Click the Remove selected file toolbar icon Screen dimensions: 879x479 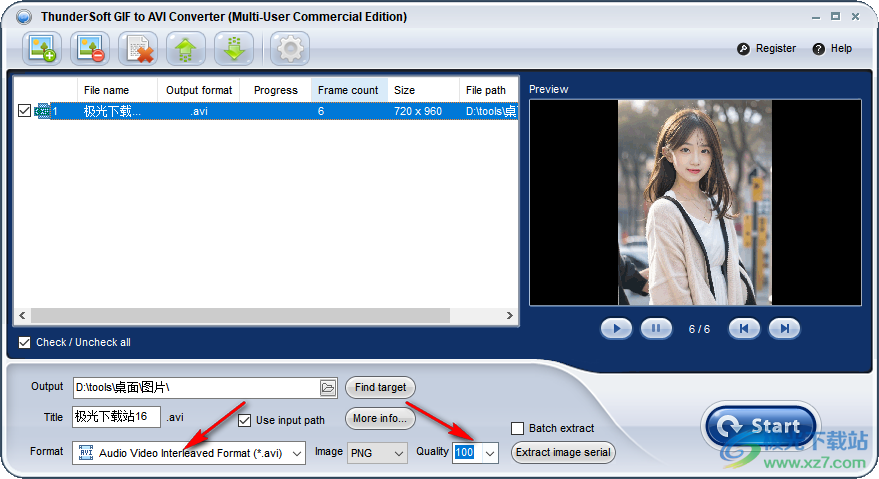[90, 49]
